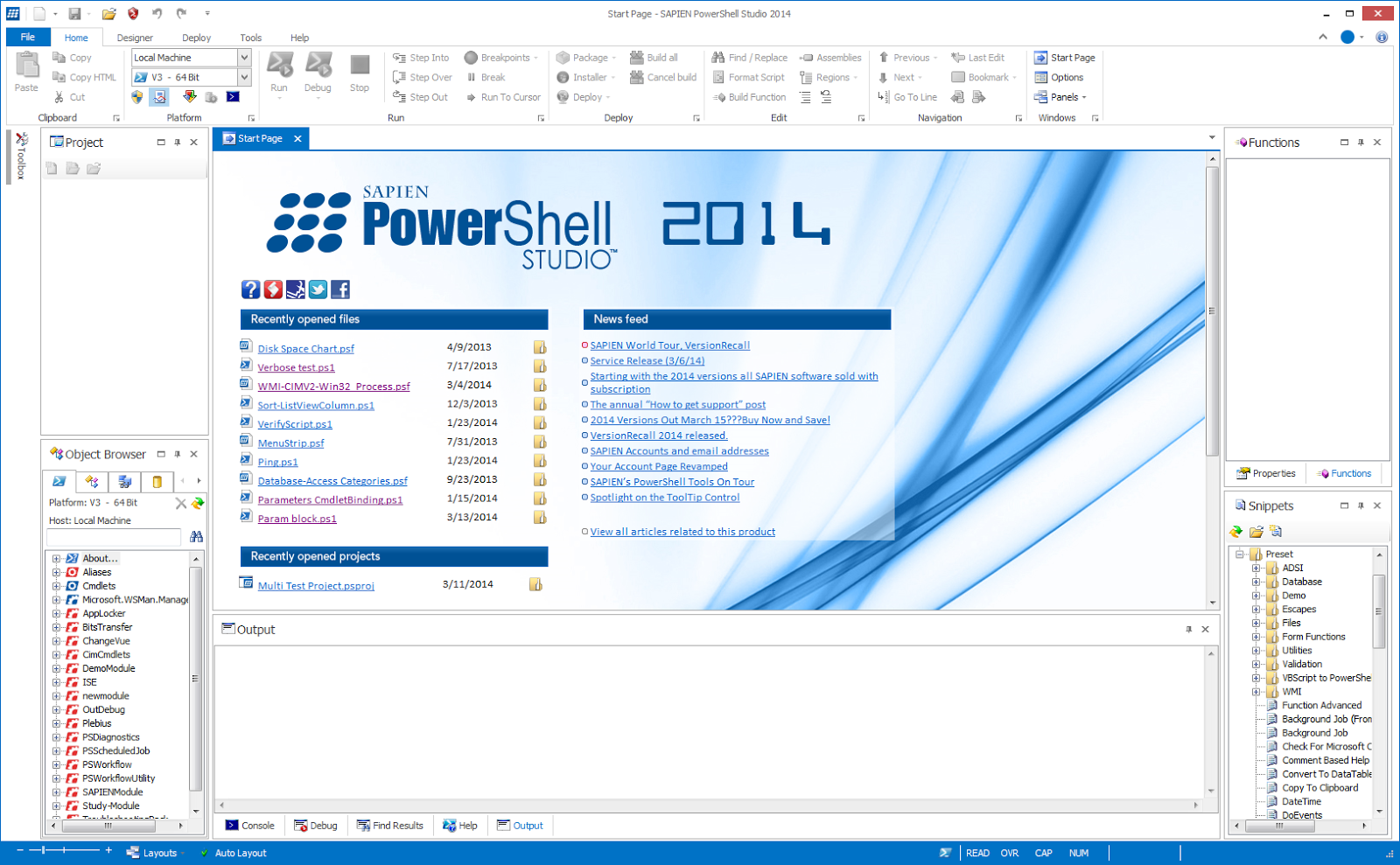Open the Twitter icon on Start Page
The height and width of the screenshot is (865, 1400).
[318, 289]
